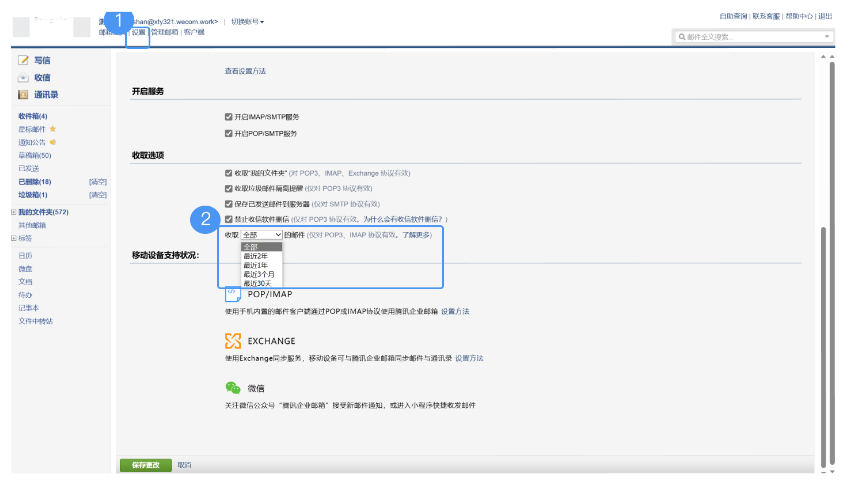Screen dimensions: 849x482
Task: Click the 通讯录 contacts book icon
Action: click(22, 95)
